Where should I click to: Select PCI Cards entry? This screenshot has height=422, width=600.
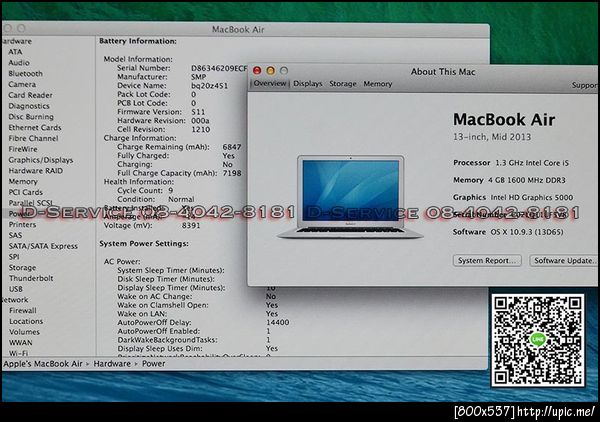coord(26,192)
